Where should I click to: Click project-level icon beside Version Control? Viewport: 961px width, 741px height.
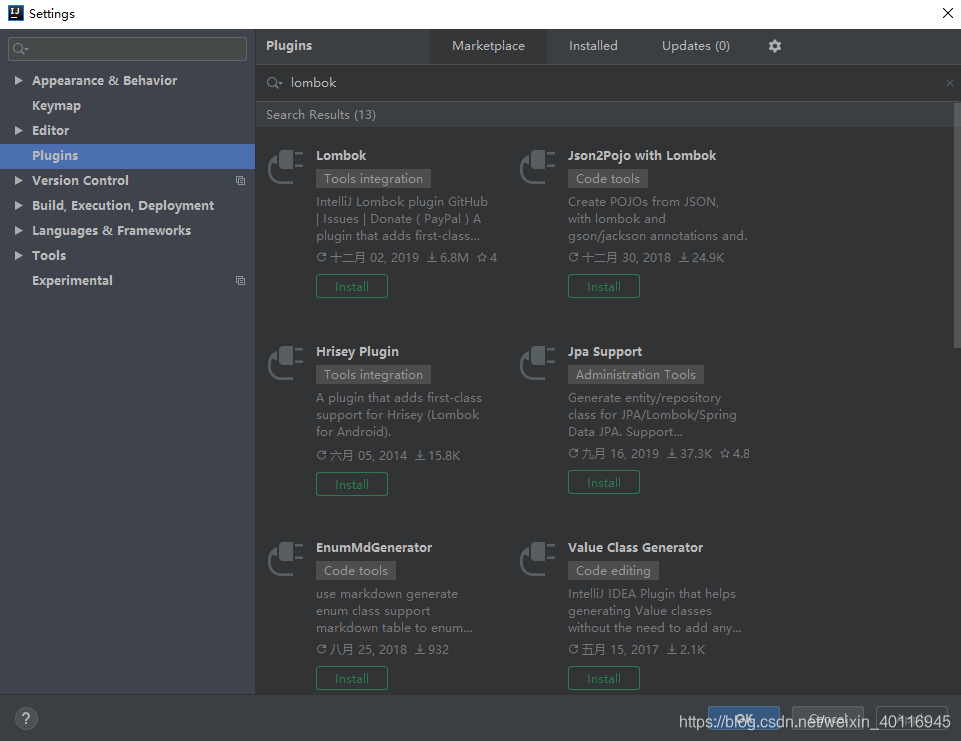tap(240, 181)
